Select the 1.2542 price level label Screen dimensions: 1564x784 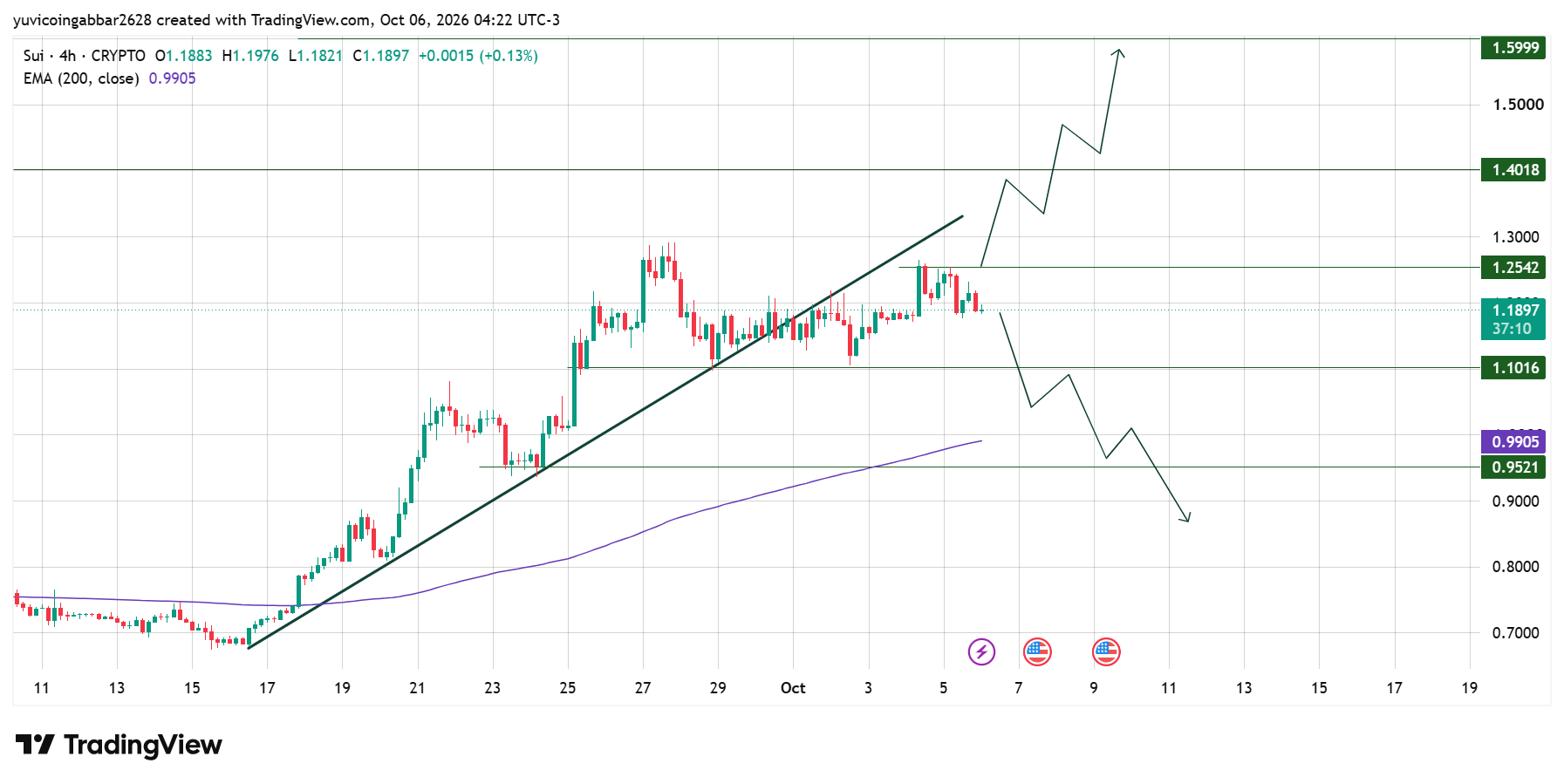tap(1513, 268)
